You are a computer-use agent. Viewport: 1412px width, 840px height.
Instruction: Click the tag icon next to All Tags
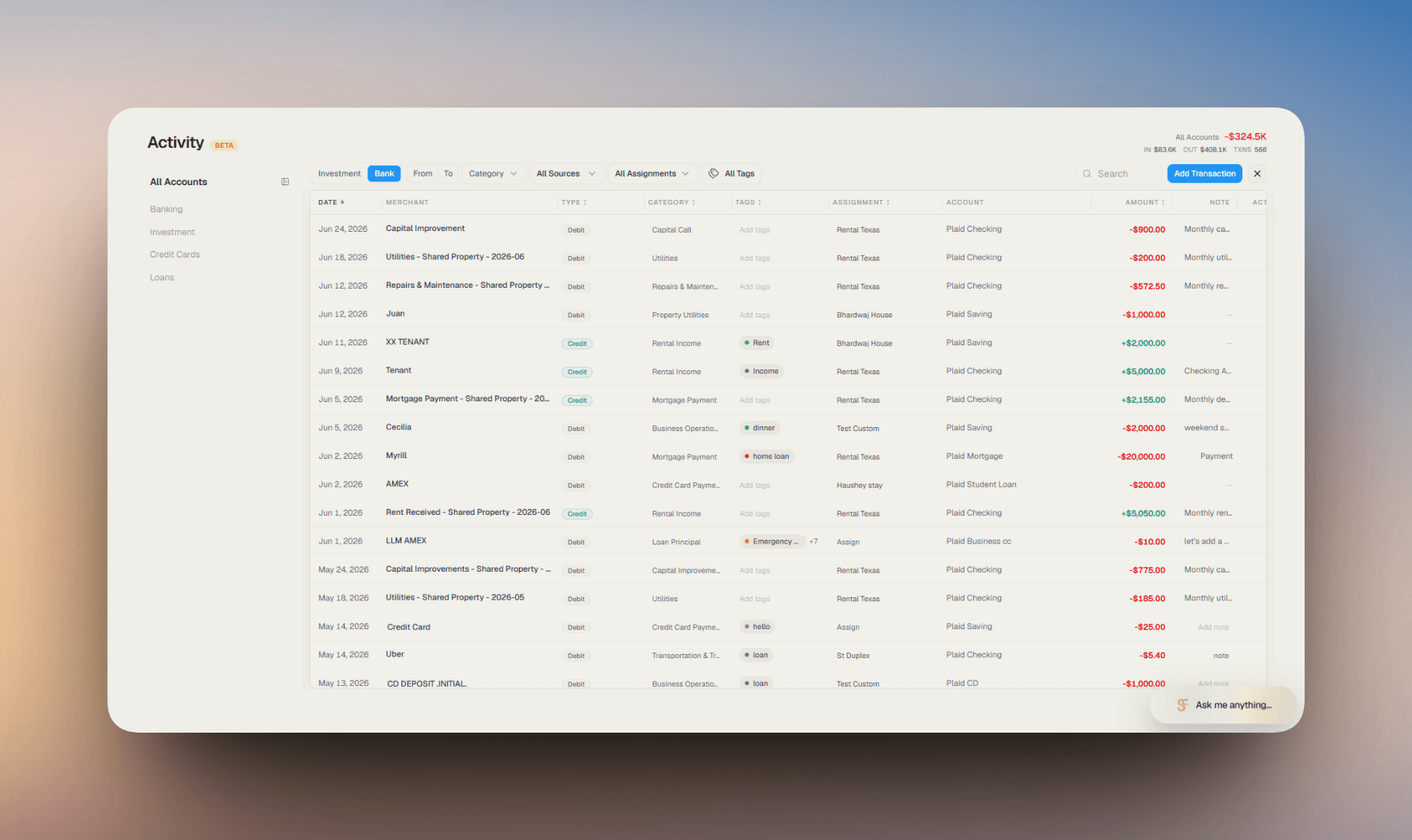pyautogui.click(x=713, y=173)
